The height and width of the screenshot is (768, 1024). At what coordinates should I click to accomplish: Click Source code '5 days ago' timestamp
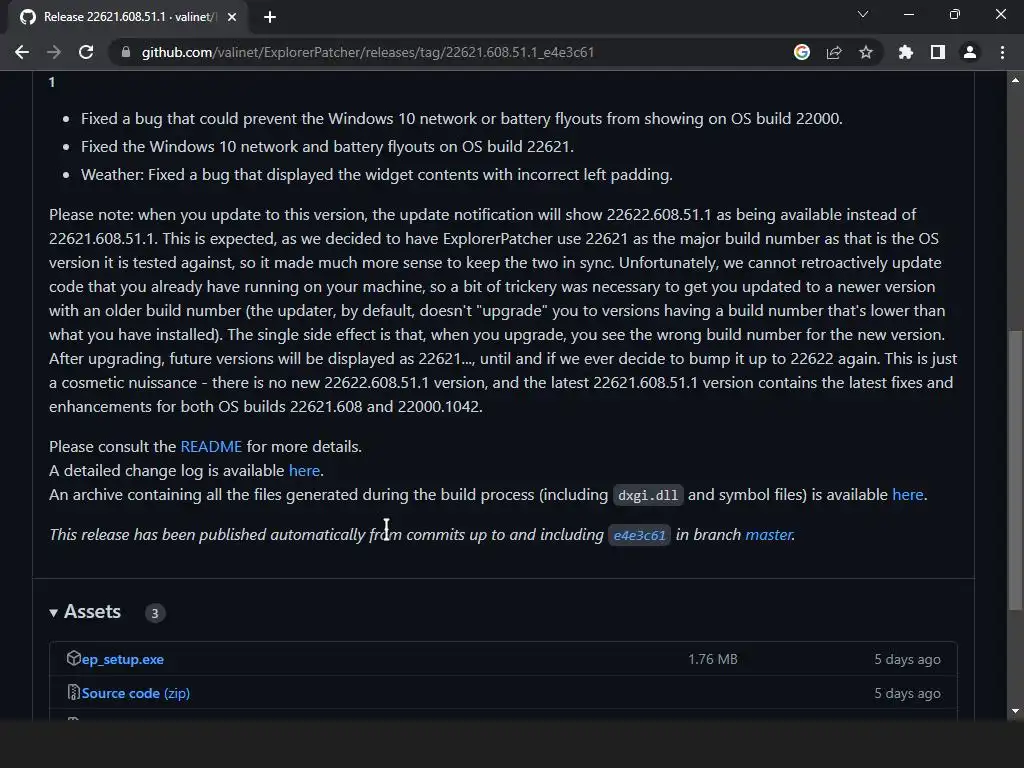tap(907, 694)
